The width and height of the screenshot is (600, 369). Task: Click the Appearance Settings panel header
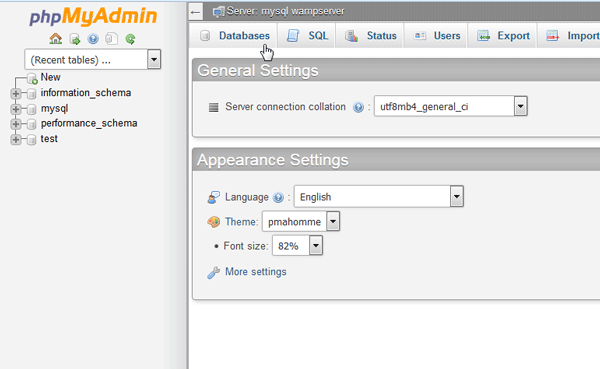point(396,160)
